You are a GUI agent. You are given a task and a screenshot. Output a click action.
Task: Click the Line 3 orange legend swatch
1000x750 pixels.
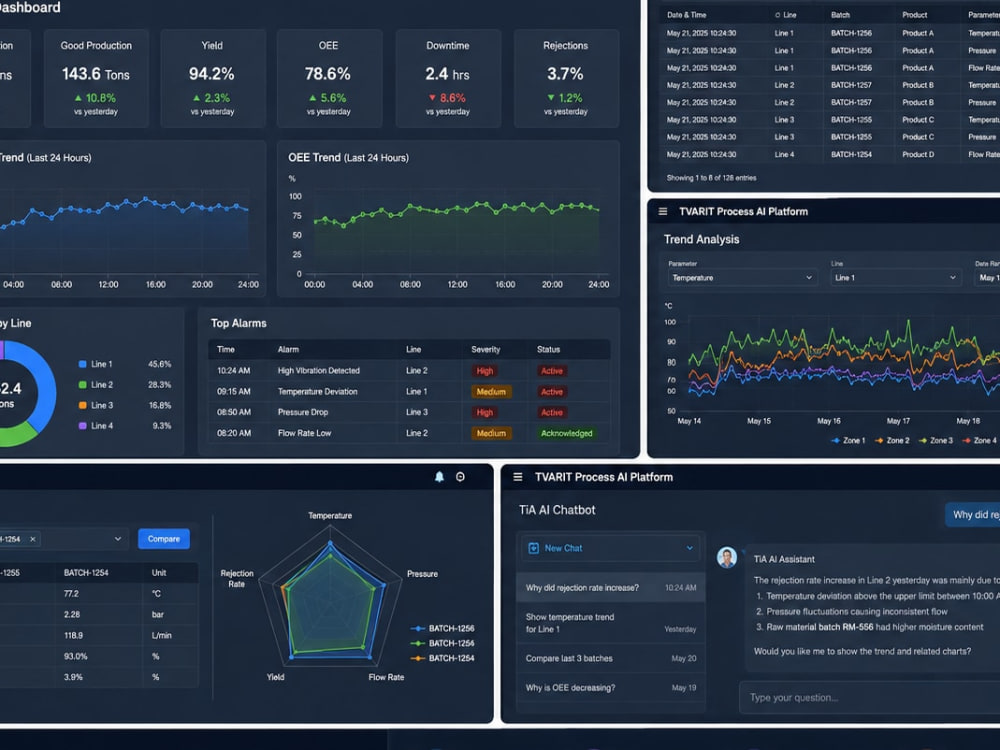point(82,405)
